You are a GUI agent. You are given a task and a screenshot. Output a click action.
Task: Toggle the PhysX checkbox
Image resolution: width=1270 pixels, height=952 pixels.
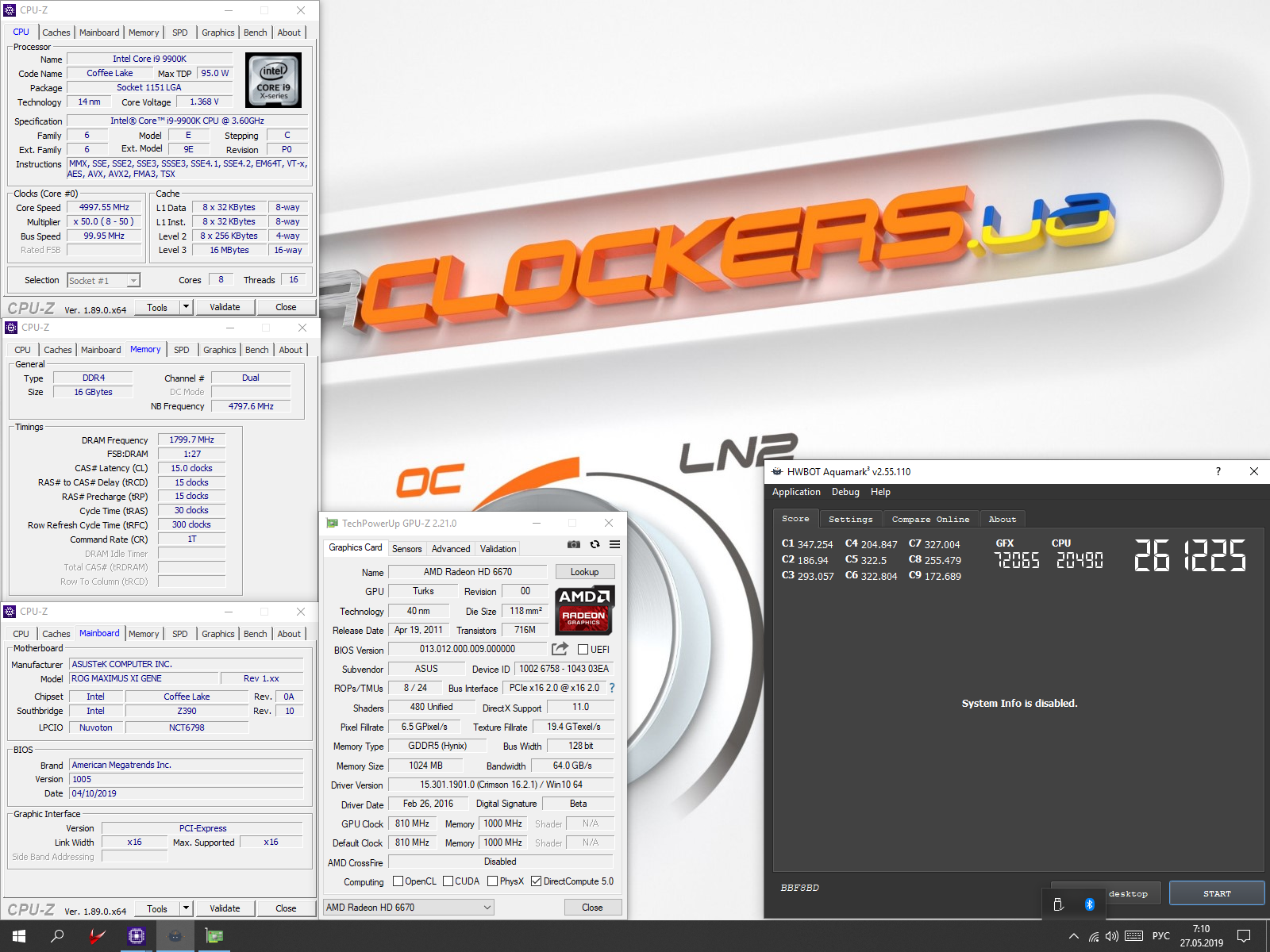tap(492, 881)
